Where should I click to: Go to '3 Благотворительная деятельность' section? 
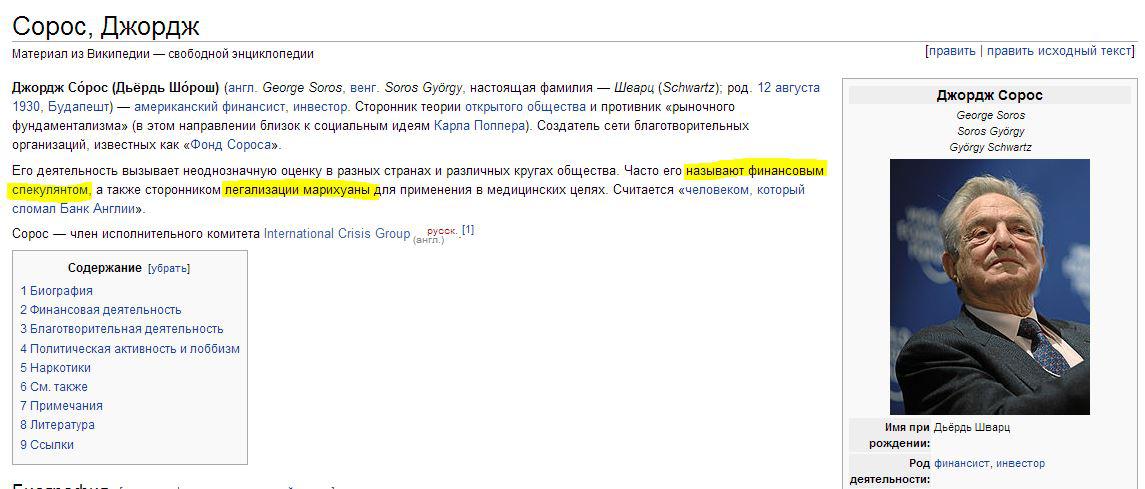coord(122,328)
